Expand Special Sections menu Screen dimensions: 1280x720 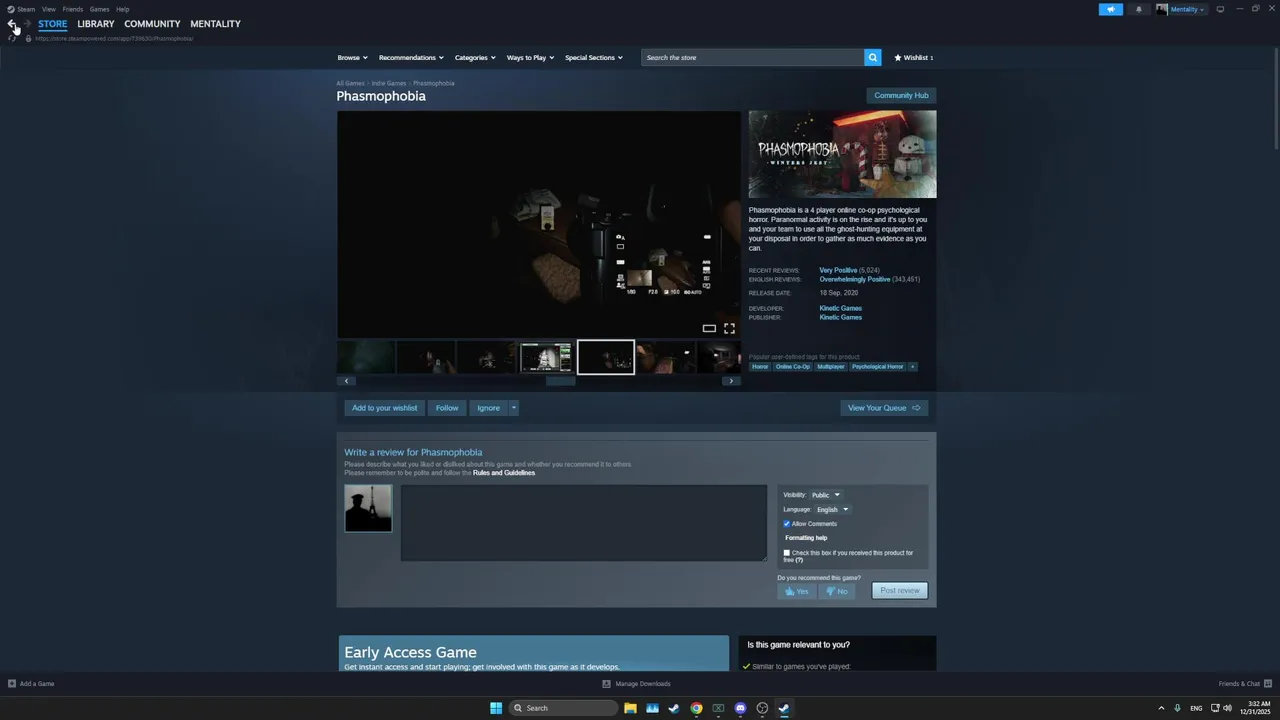tap(594, 57)
